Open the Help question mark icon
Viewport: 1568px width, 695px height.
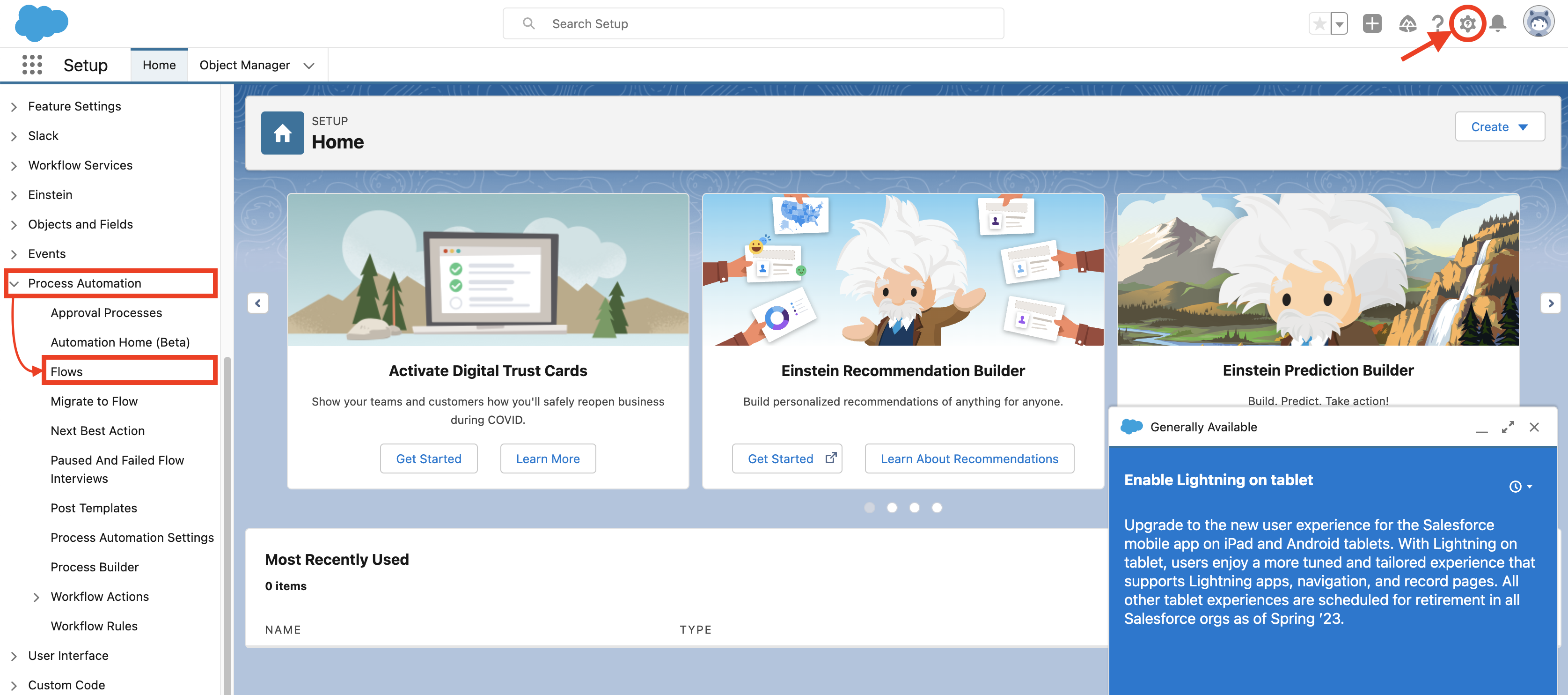[1438, 24]
